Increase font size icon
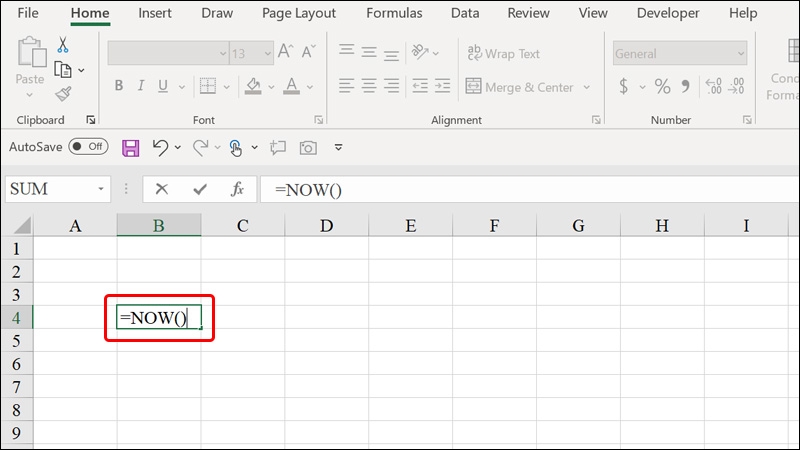Image resolution: width=800 pixels, height=450 pixels. pyautogui.click(x=285, y=51)
